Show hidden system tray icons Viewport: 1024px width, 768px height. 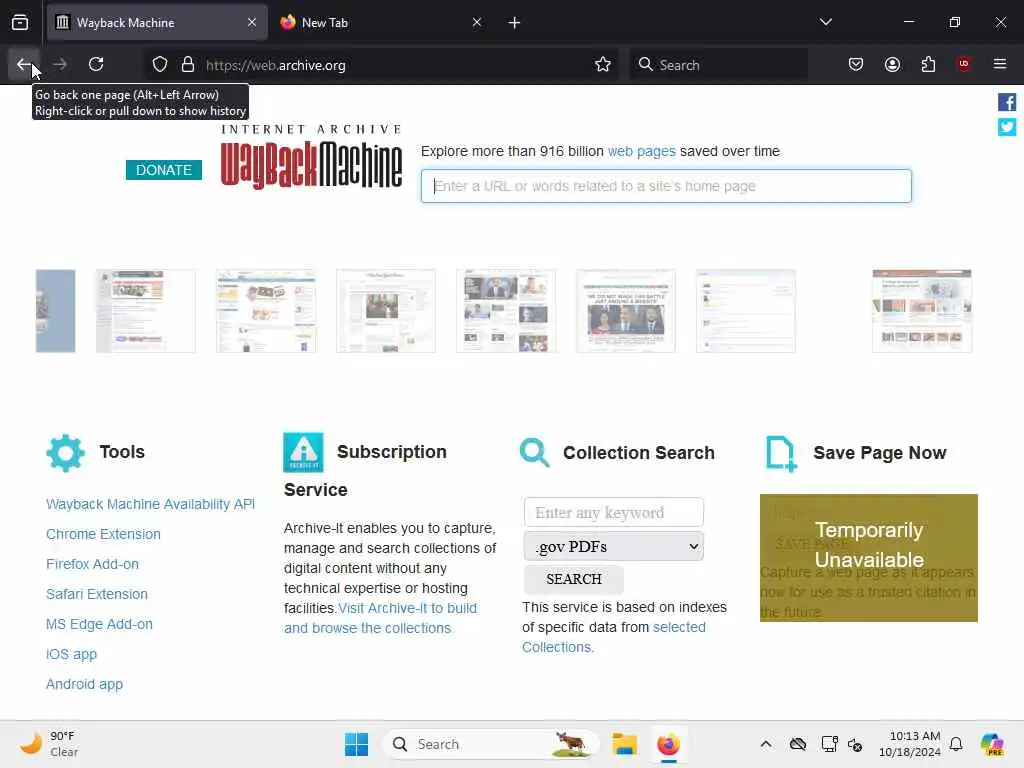(766, 744)
